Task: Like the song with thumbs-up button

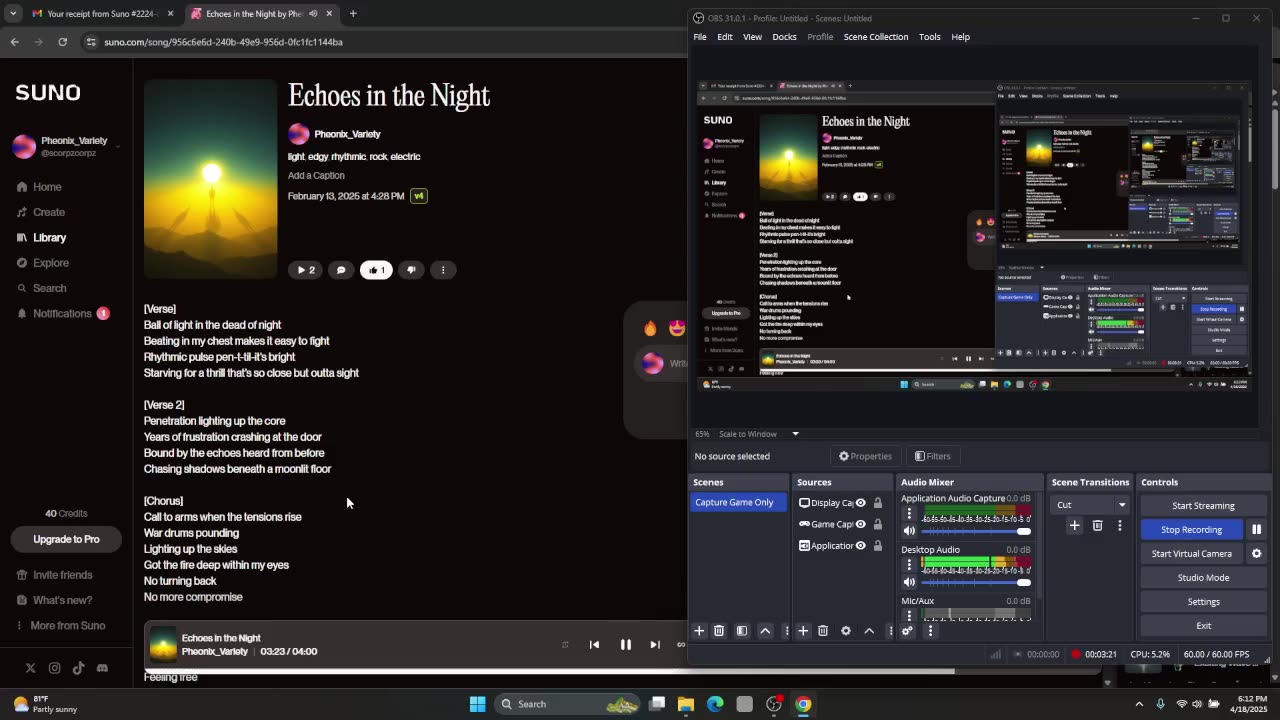Action: pos(376,270)
